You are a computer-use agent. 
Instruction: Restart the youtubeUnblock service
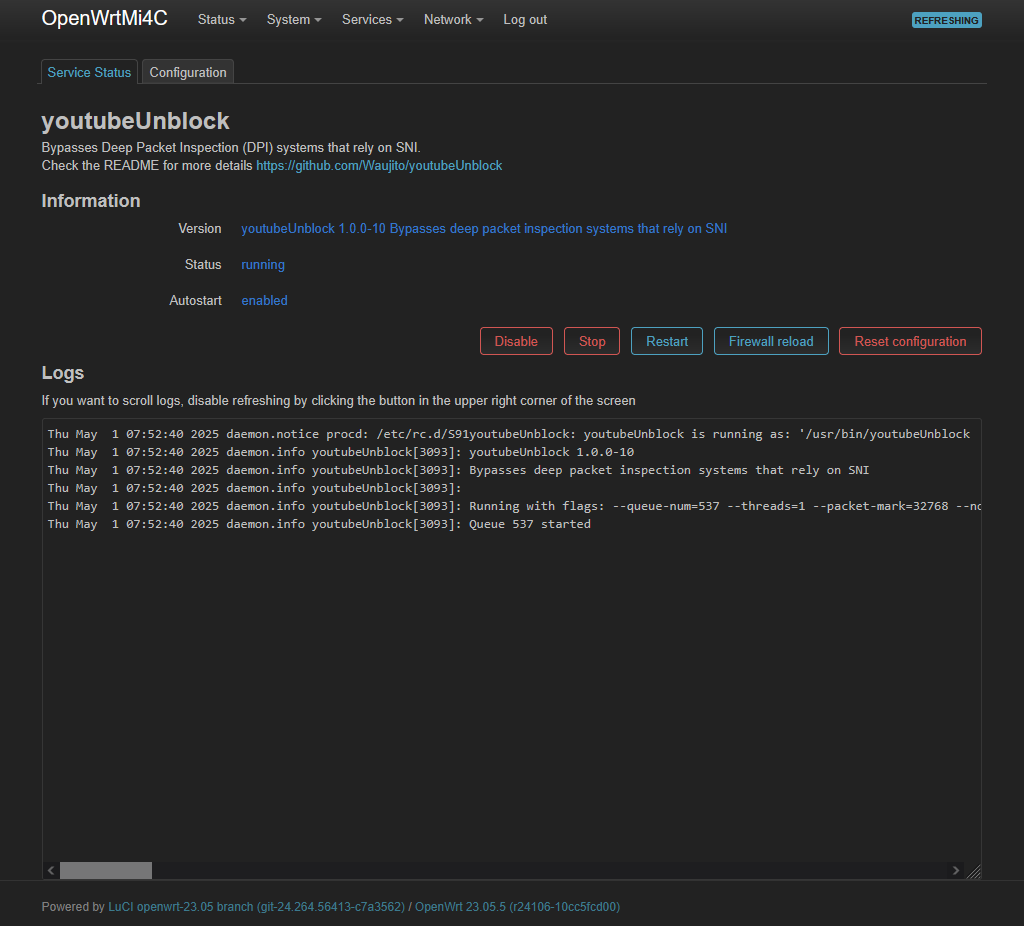(667, 341)
